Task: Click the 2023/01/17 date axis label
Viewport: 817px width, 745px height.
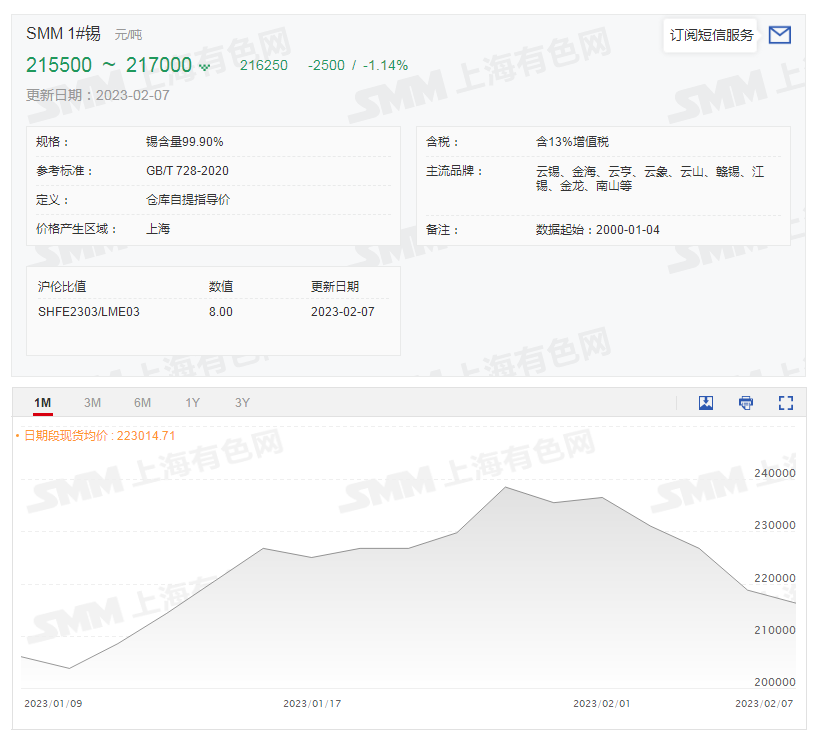Action: pos(312,704)
